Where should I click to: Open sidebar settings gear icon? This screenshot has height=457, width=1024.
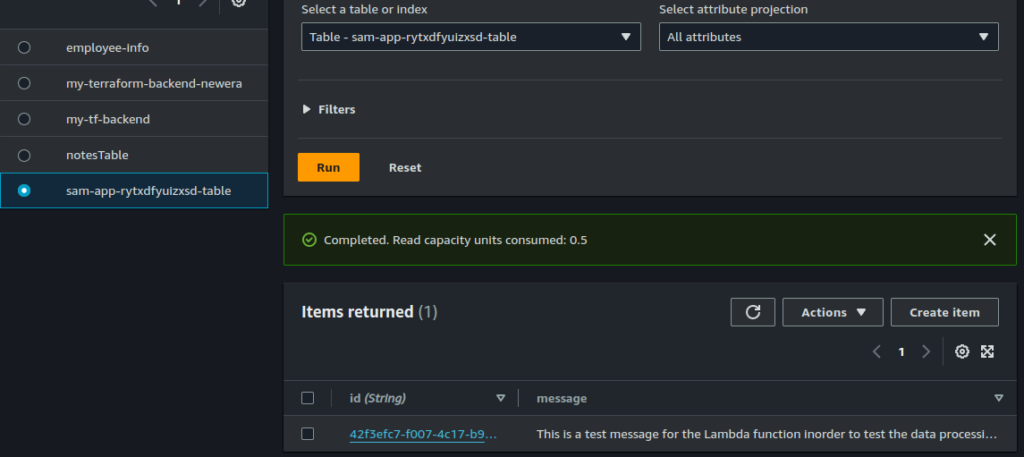point(238,3)
